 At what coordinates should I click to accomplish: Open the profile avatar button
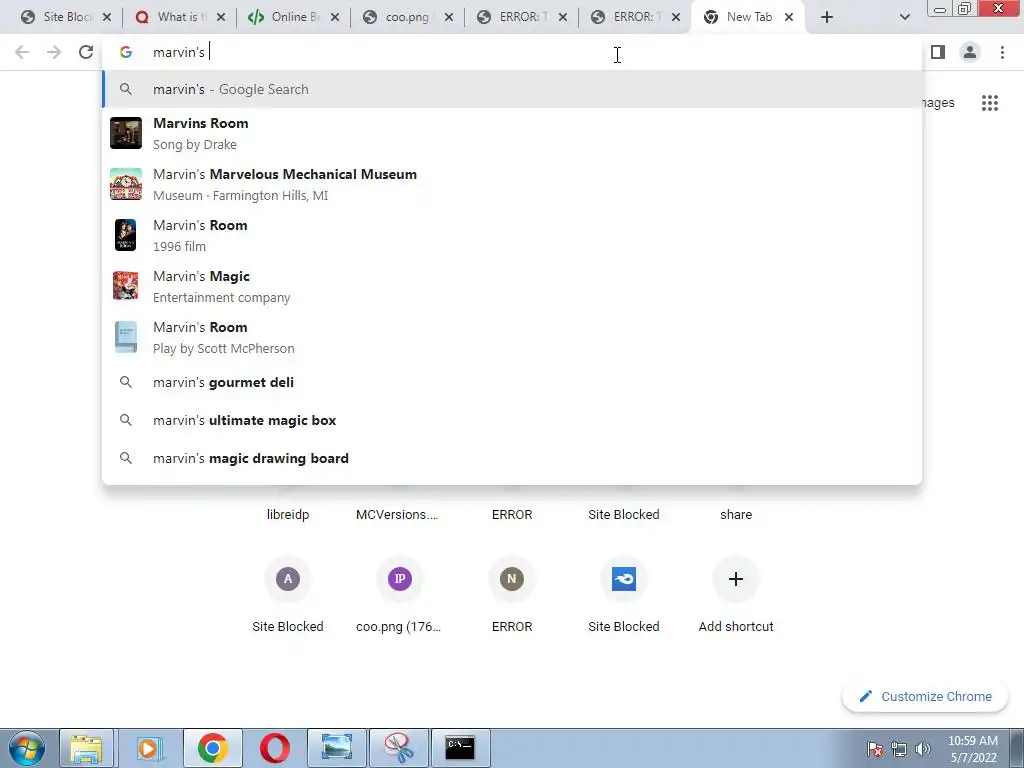(x=970, y=52)
